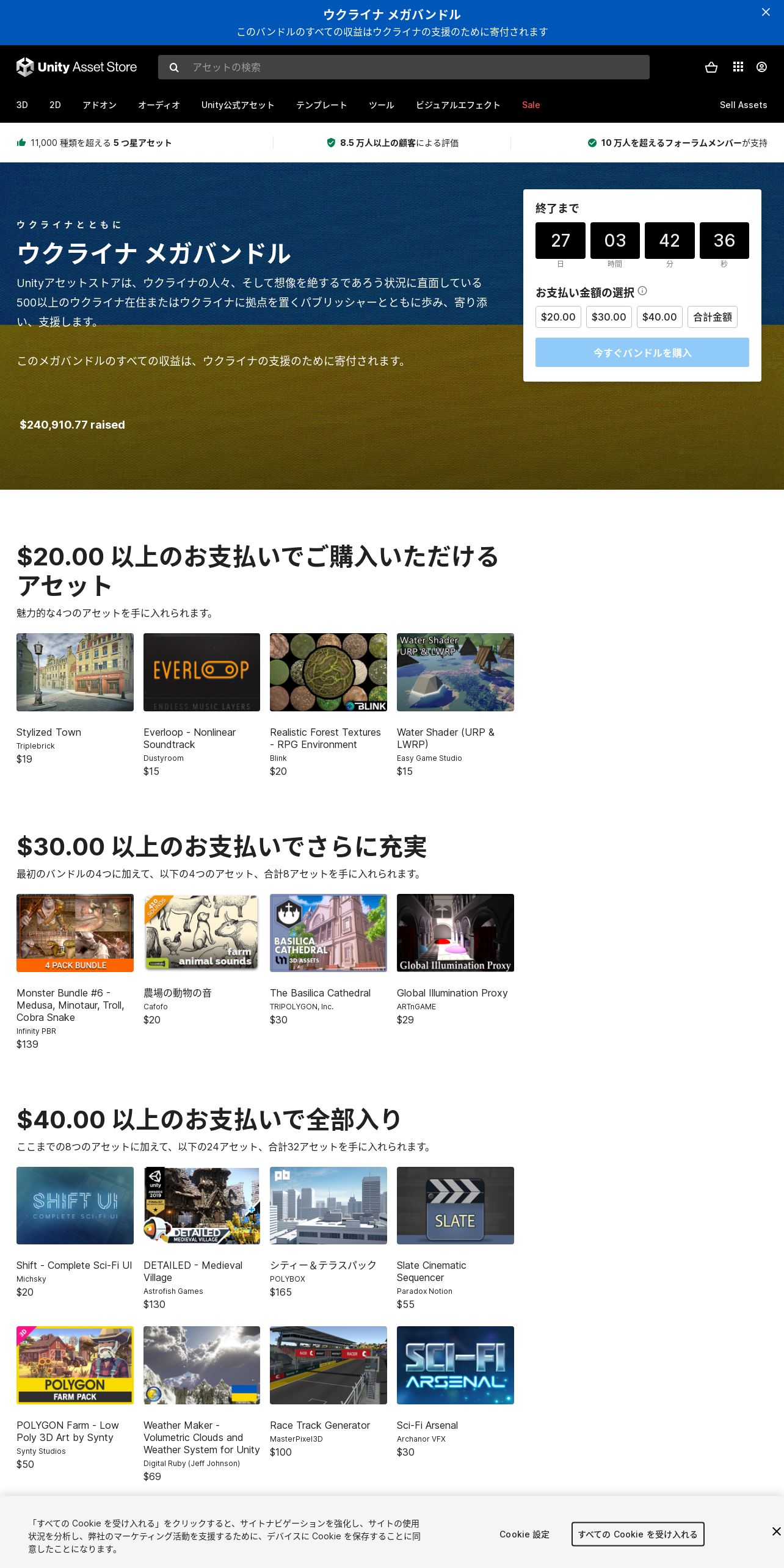The height and width of the screenshot is (1568, 784).
Task: Click the 農場の動物の音 title link
Action: [178, 993]
